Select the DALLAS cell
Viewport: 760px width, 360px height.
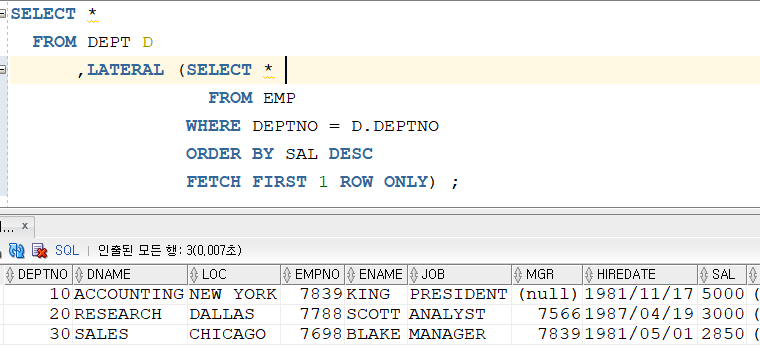click(234, 314)
